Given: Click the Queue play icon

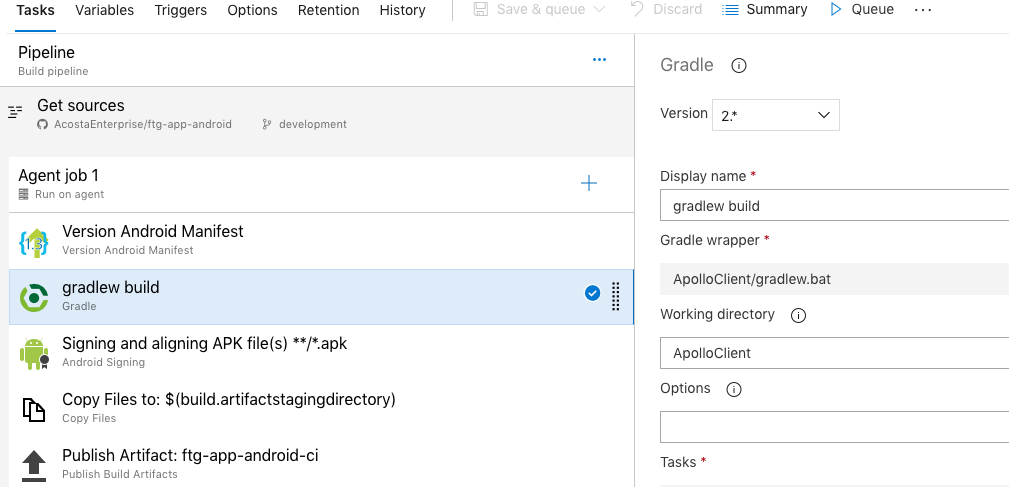Looking at the screenshot, I should [x=836, y=10].
